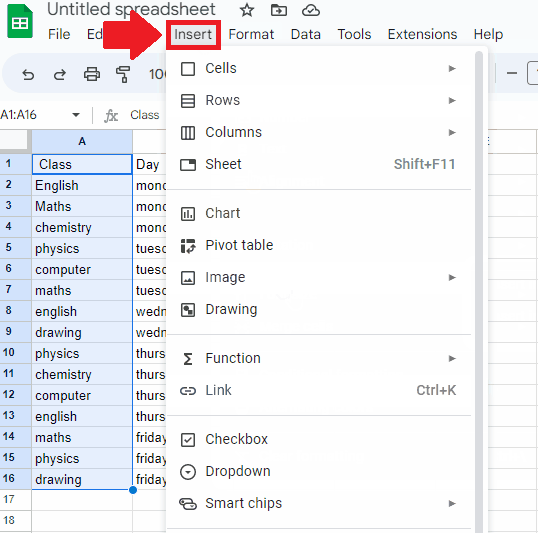The height and width of the screenshot is (533, 538).
Task: Expand the Function submenu arrow
Action: coord(452,359)
